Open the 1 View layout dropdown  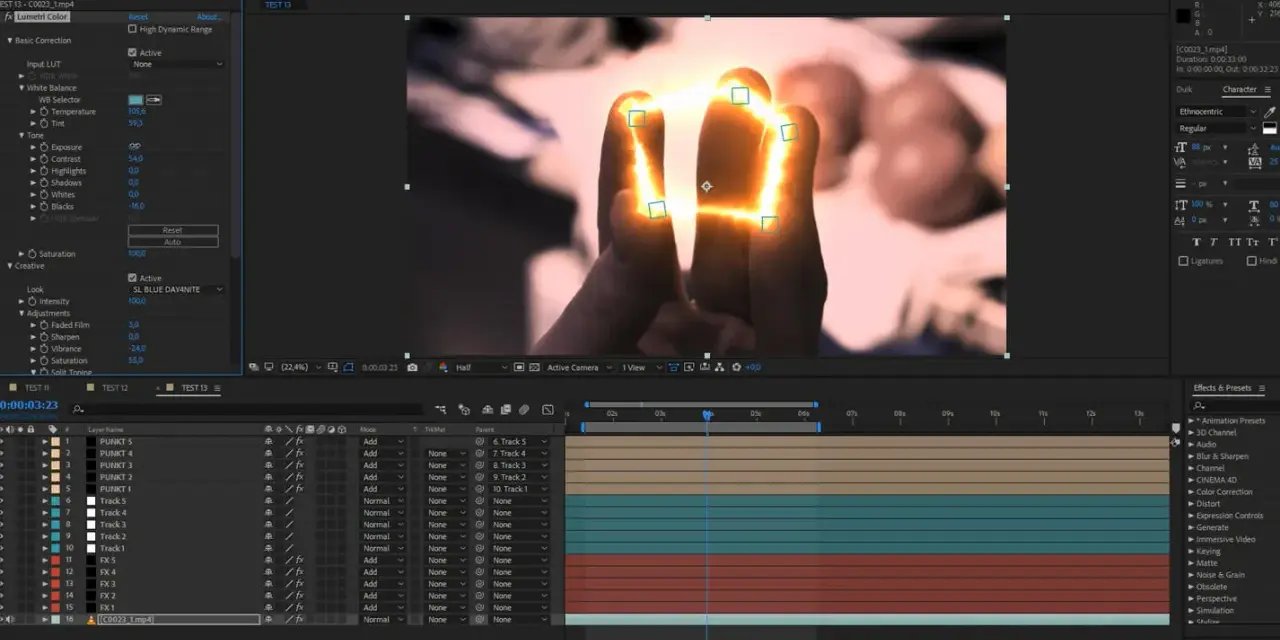tap(641, 368)
